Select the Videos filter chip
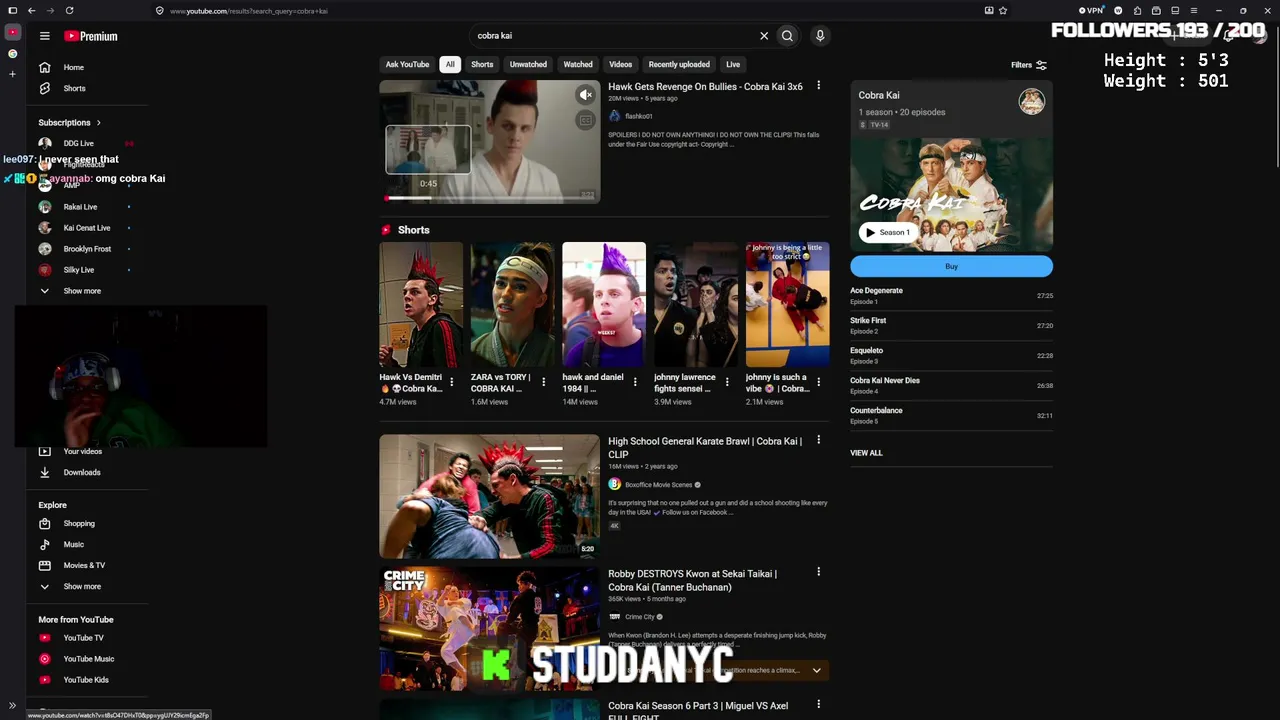Screen dimensions: 1280x720 [x=621, y=65]
